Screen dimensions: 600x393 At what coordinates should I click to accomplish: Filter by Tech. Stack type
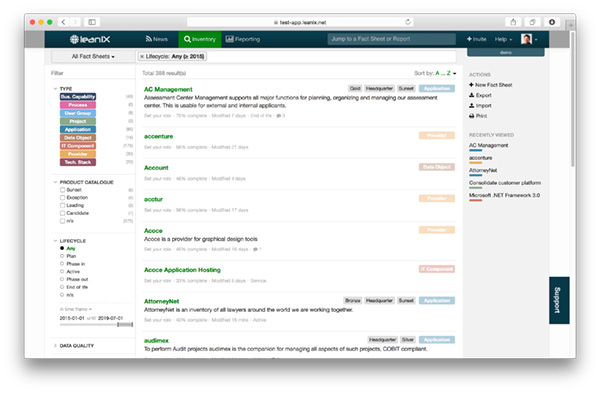[78, 162]
